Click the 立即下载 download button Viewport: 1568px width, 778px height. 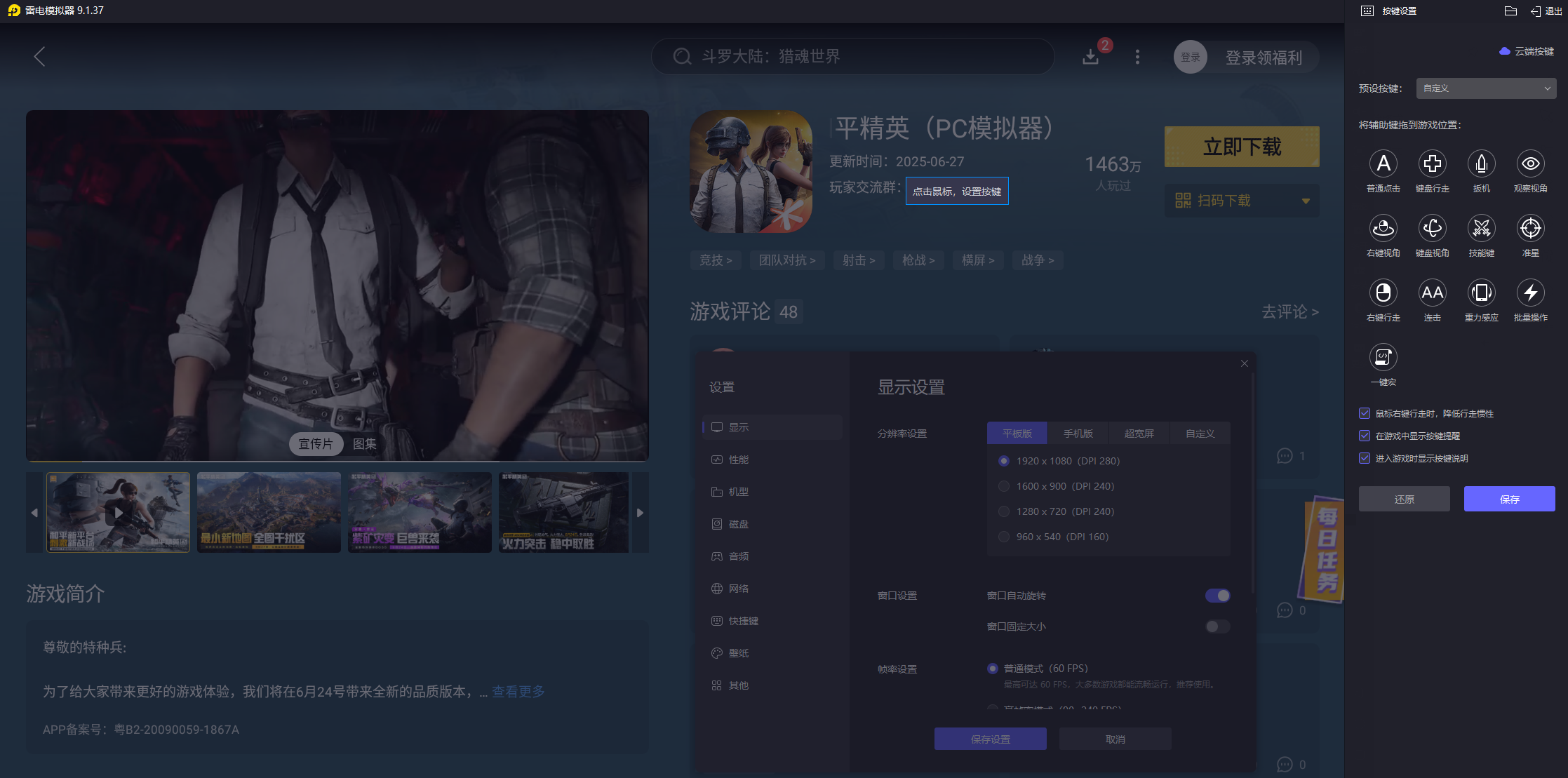[1242, 147]
